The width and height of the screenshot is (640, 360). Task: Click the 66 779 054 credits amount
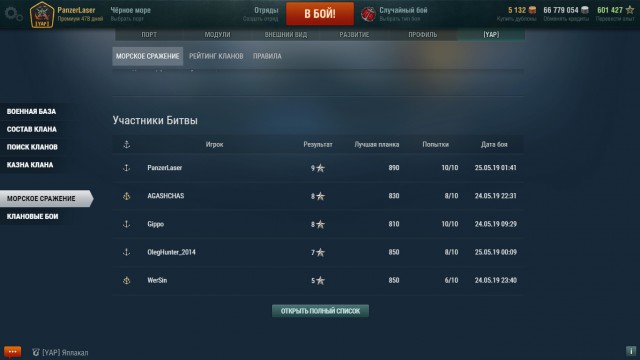pyautogui.click(x=561, y=10)
